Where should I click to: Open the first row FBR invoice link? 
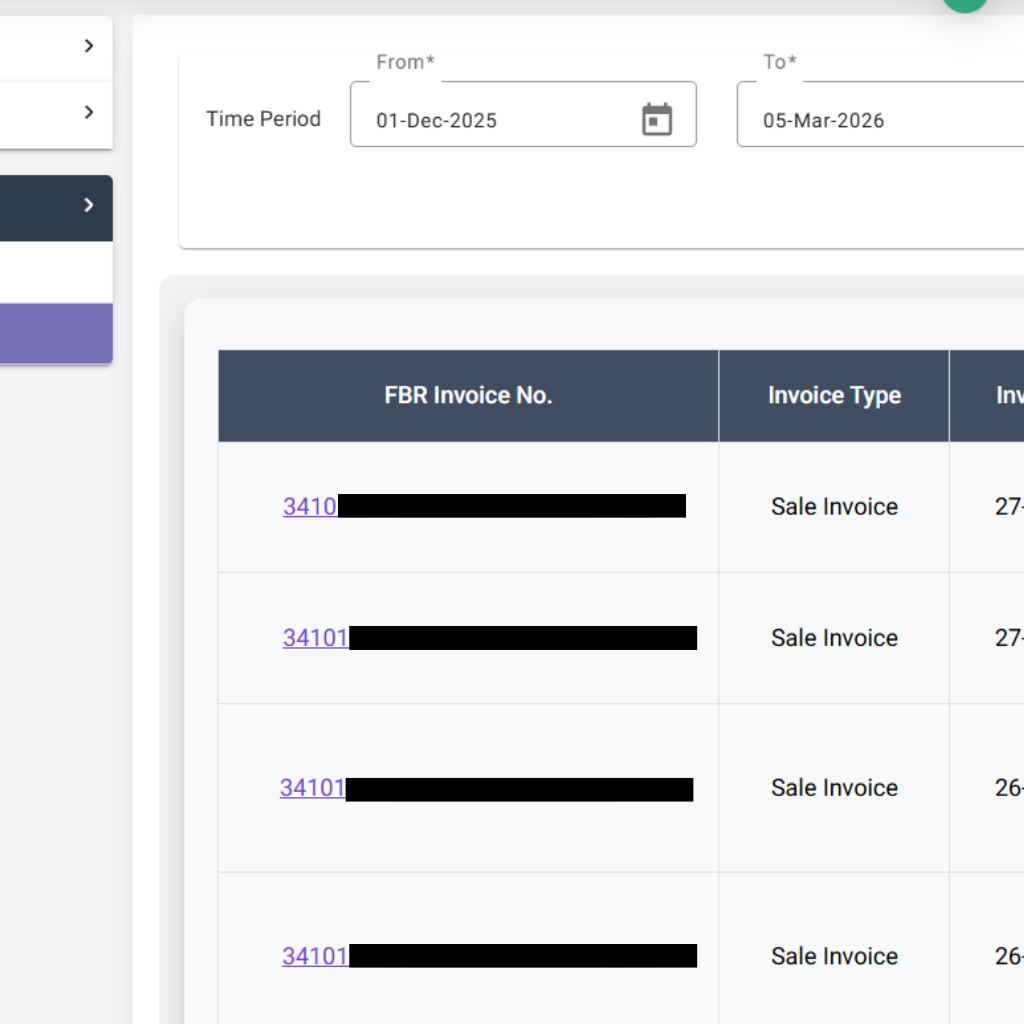coord(310,507)
